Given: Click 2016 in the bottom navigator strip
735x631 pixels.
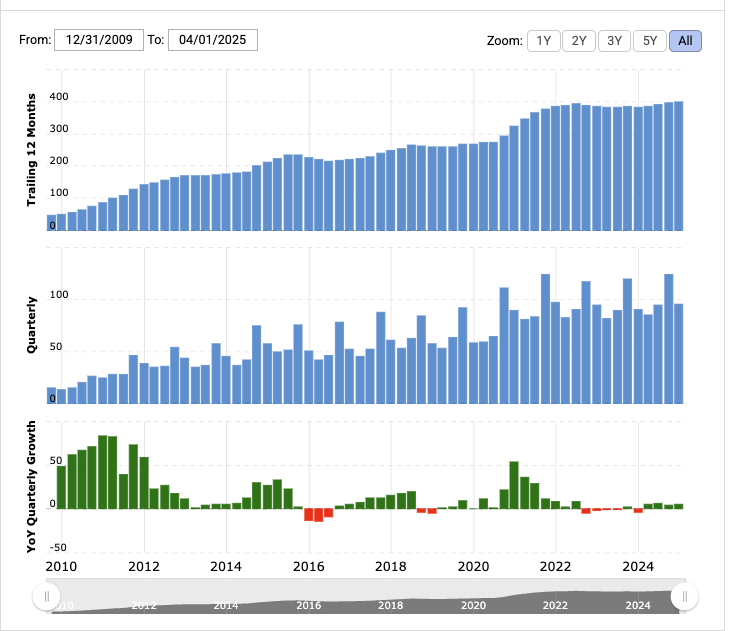Looking at the screenshot, I should coord(308,605).
